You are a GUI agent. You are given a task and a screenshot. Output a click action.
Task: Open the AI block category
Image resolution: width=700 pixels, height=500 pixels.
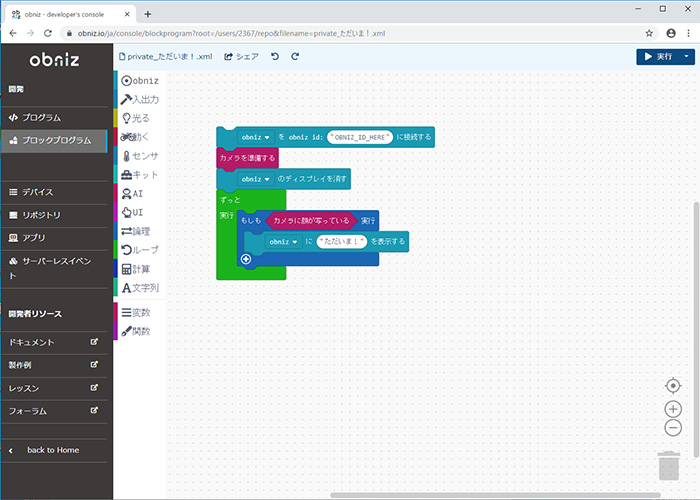tap(138, 193)
